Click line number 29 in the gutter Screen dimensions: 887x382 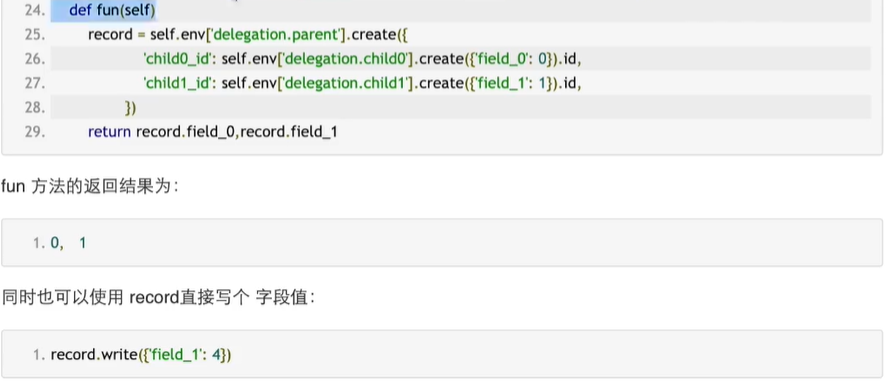coord(35,132)
